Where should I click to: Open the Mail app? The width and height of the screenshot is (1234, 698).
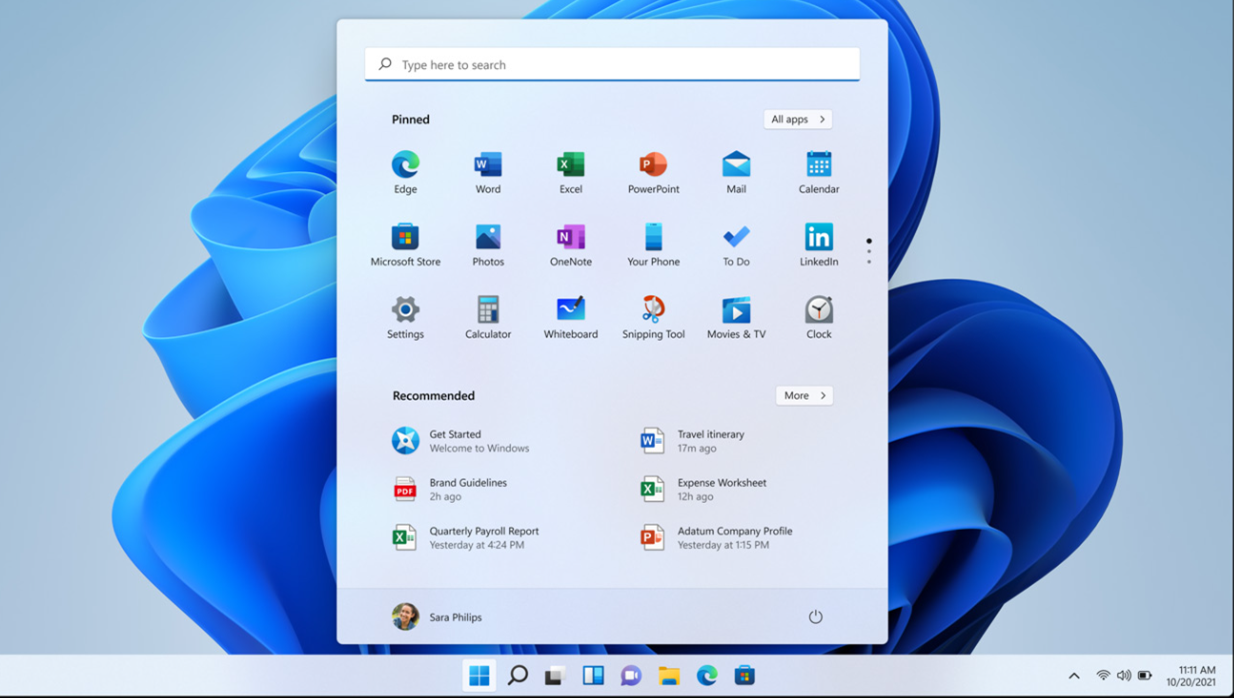point(736,172)
